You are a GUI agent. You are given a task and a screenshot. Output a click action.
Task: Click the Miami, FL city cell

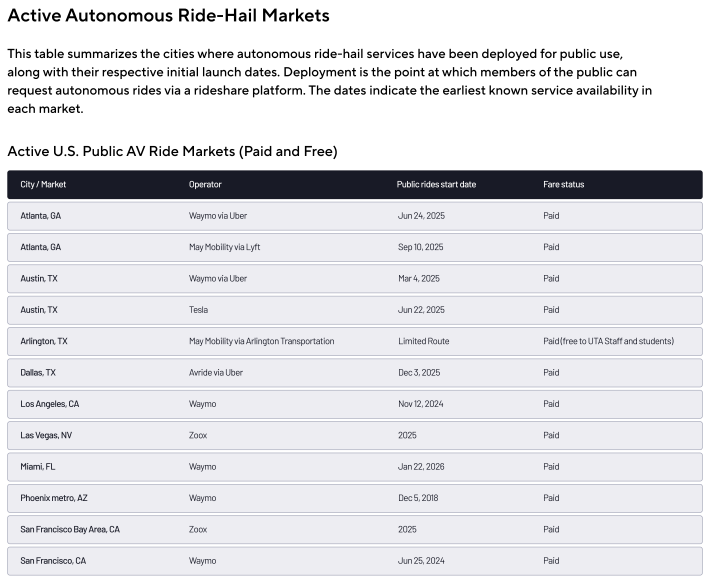pos(38,467)
